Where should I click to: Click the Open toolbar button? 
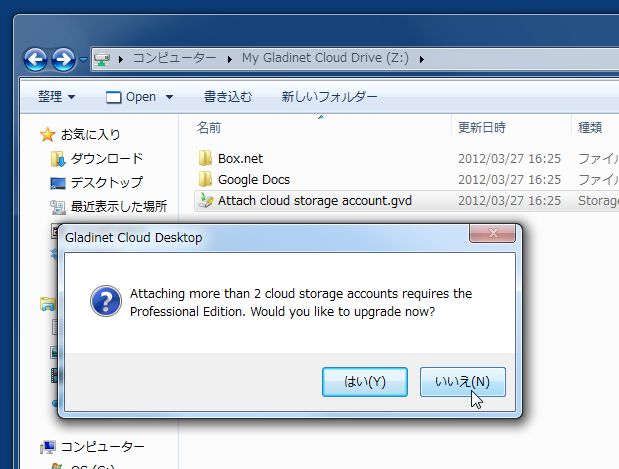point(131,97)
